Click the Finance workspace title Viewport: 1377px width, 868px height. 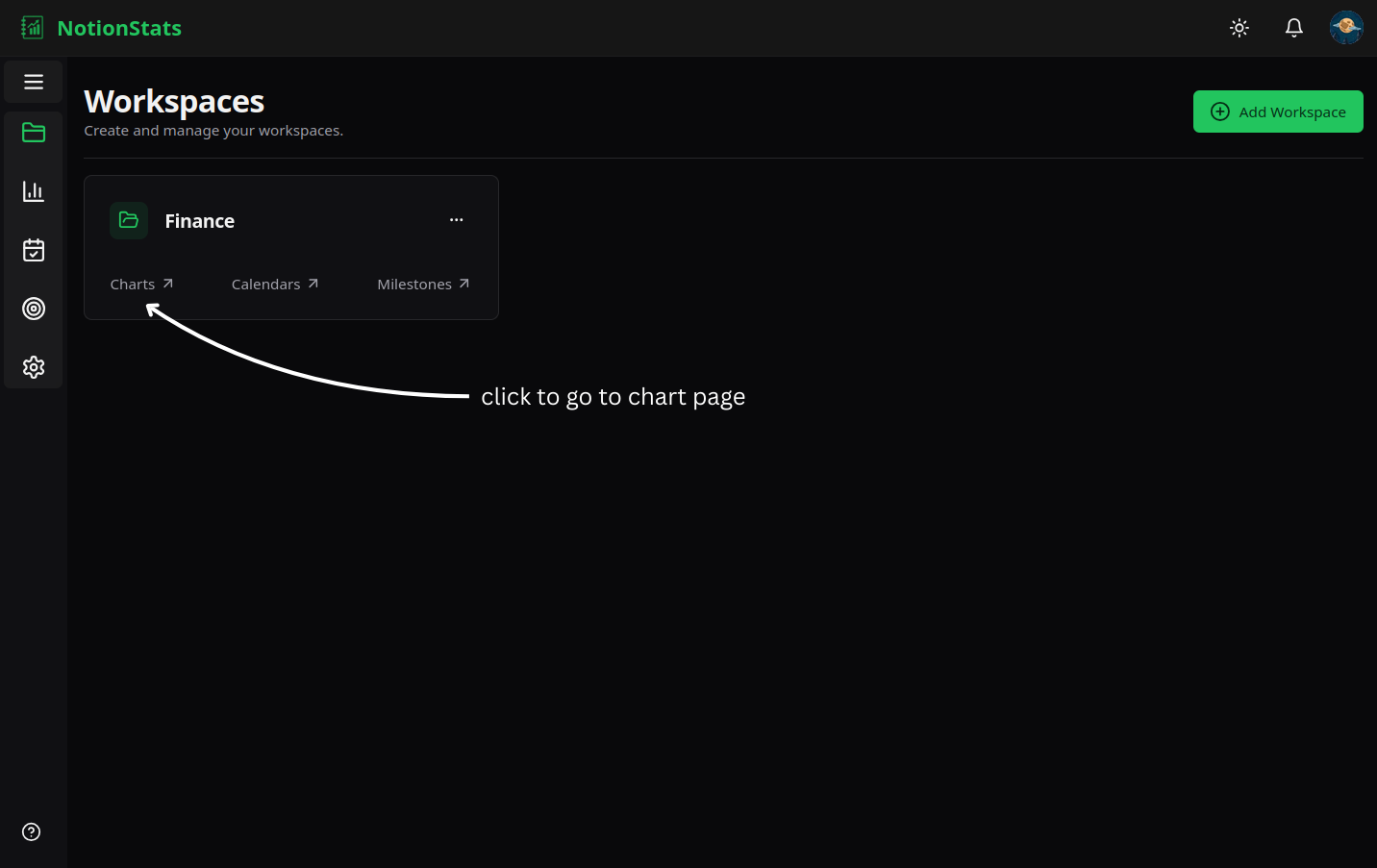(200, 221)
